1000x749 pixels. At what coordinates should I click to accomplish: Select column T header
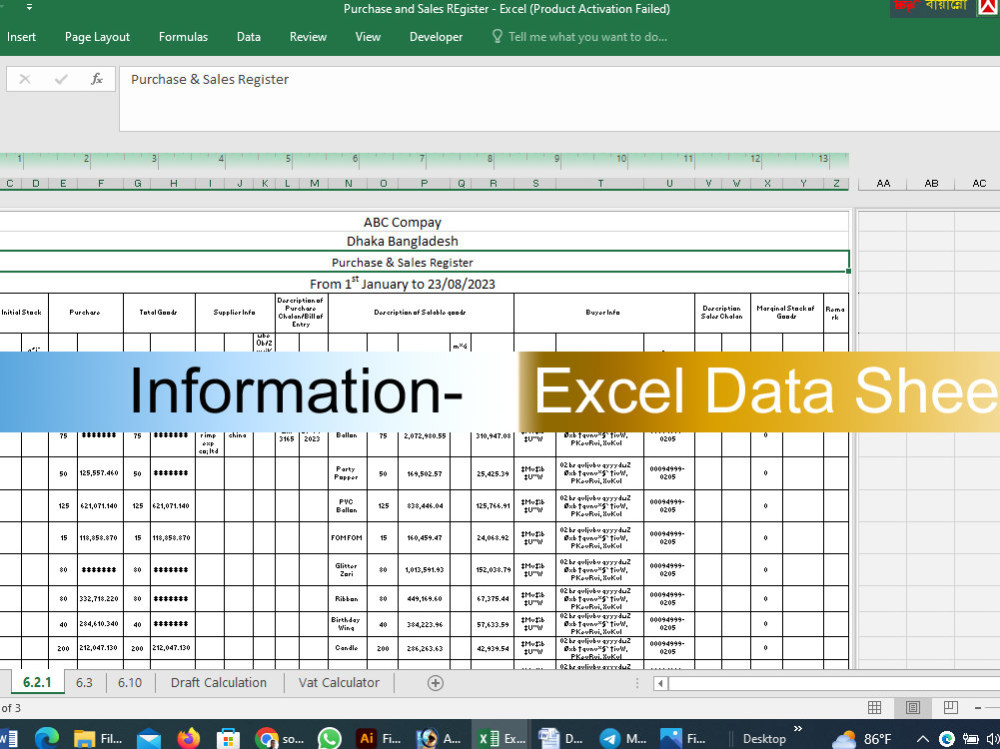tap(600, 183)
